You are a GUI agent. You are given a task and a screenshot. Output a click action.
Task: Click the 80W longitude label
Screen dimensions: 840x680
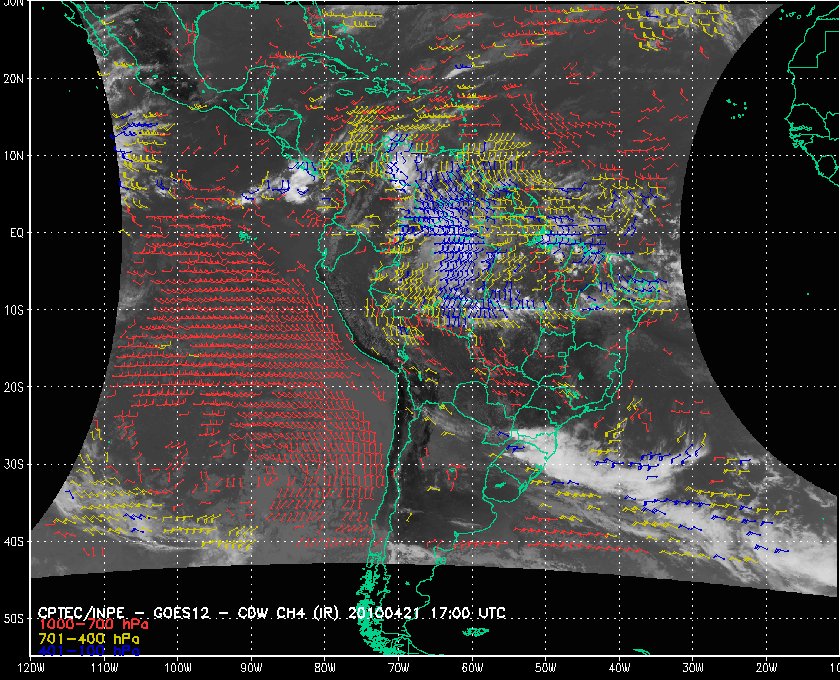325,667
